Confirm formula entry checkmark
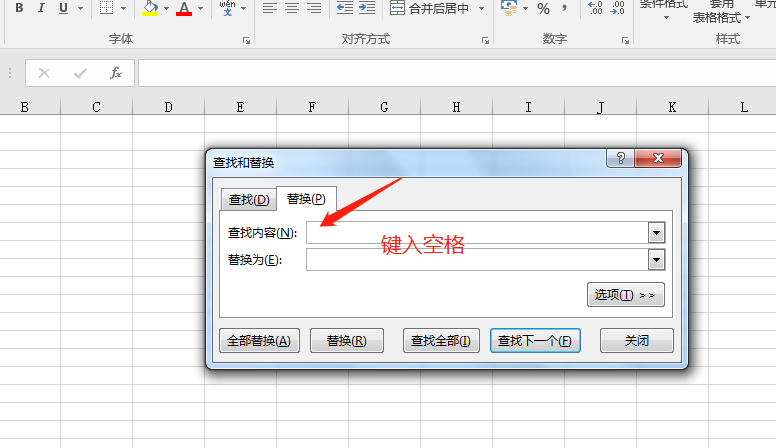Screen dimensions: 776x448 point(80,73)
